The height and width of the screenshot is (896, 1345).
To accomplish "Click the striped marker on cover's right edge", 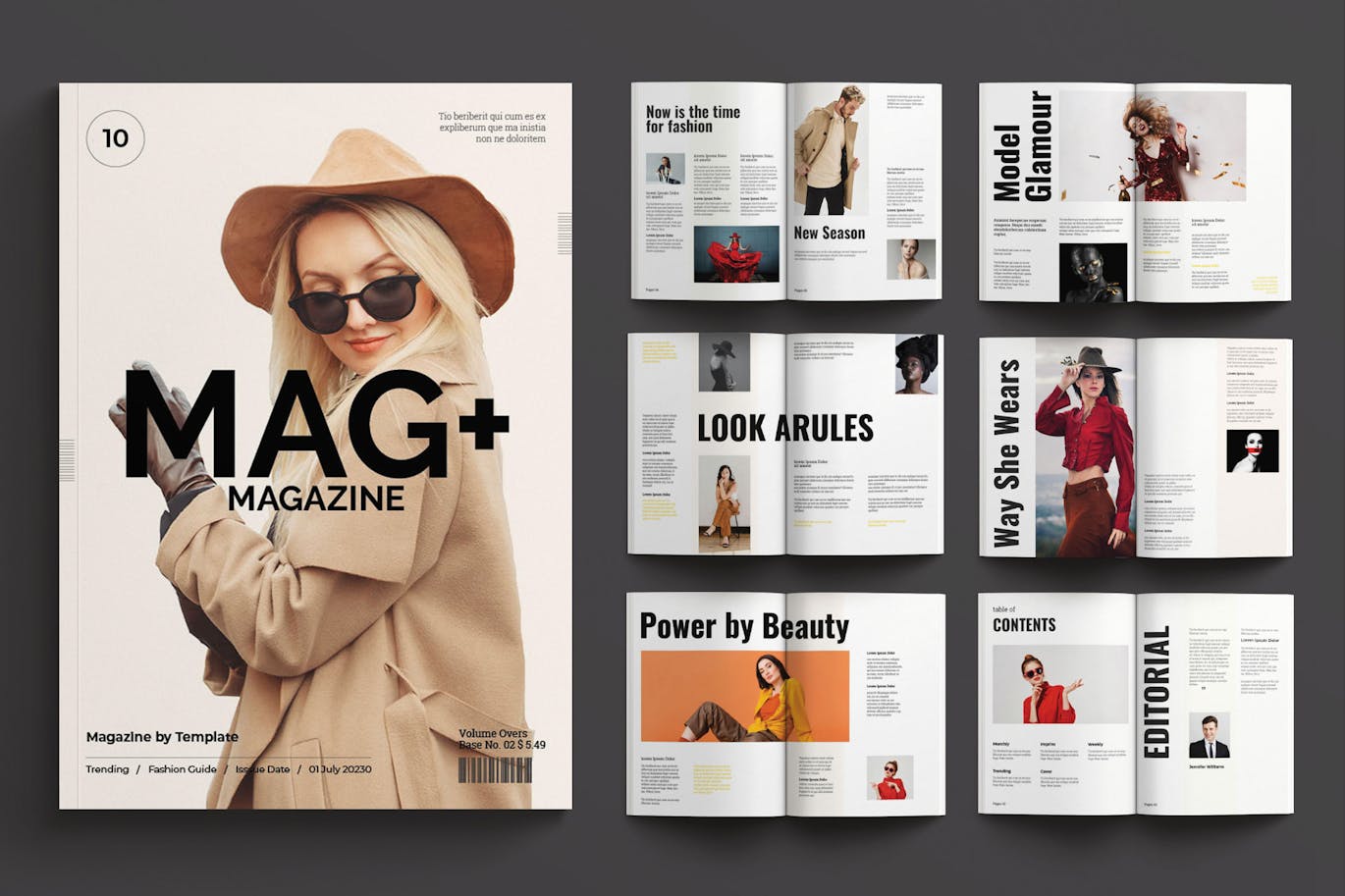I will coord(565,234).
